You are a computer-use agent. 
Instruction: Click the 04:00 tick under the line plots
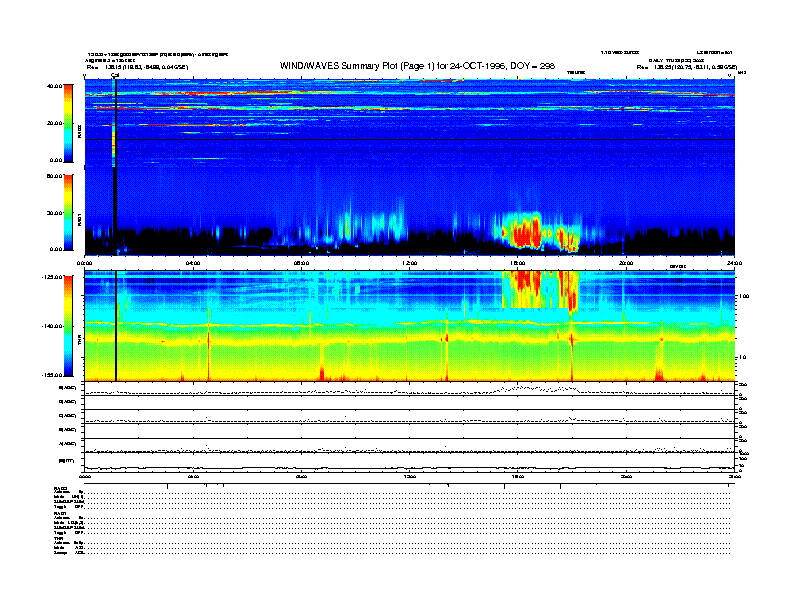(193, 476)
